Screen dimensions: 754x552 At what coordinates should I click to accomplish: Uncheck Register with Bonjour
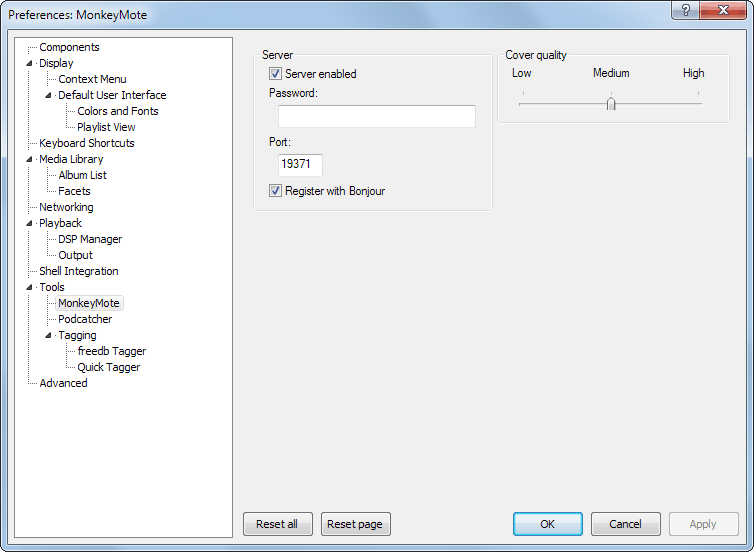[x=275, y=191]
